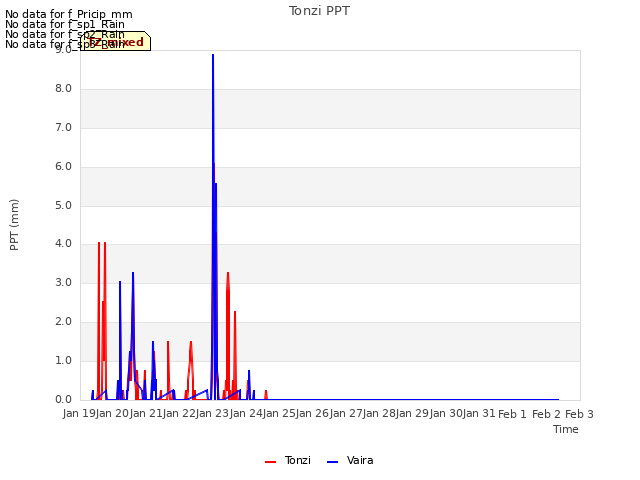Click the TZ_mixed annotation box

point(116,41)
